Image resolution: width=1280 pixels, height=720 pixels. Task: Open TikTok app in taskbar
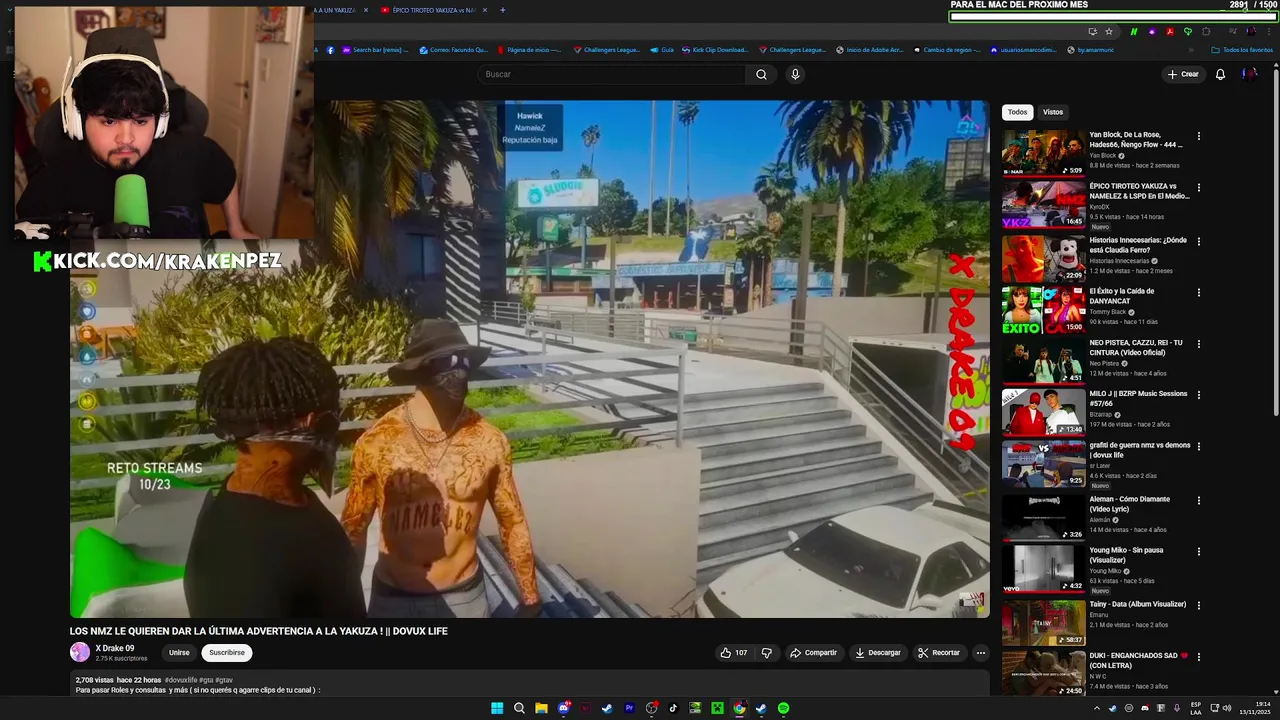tap(673, 708)
